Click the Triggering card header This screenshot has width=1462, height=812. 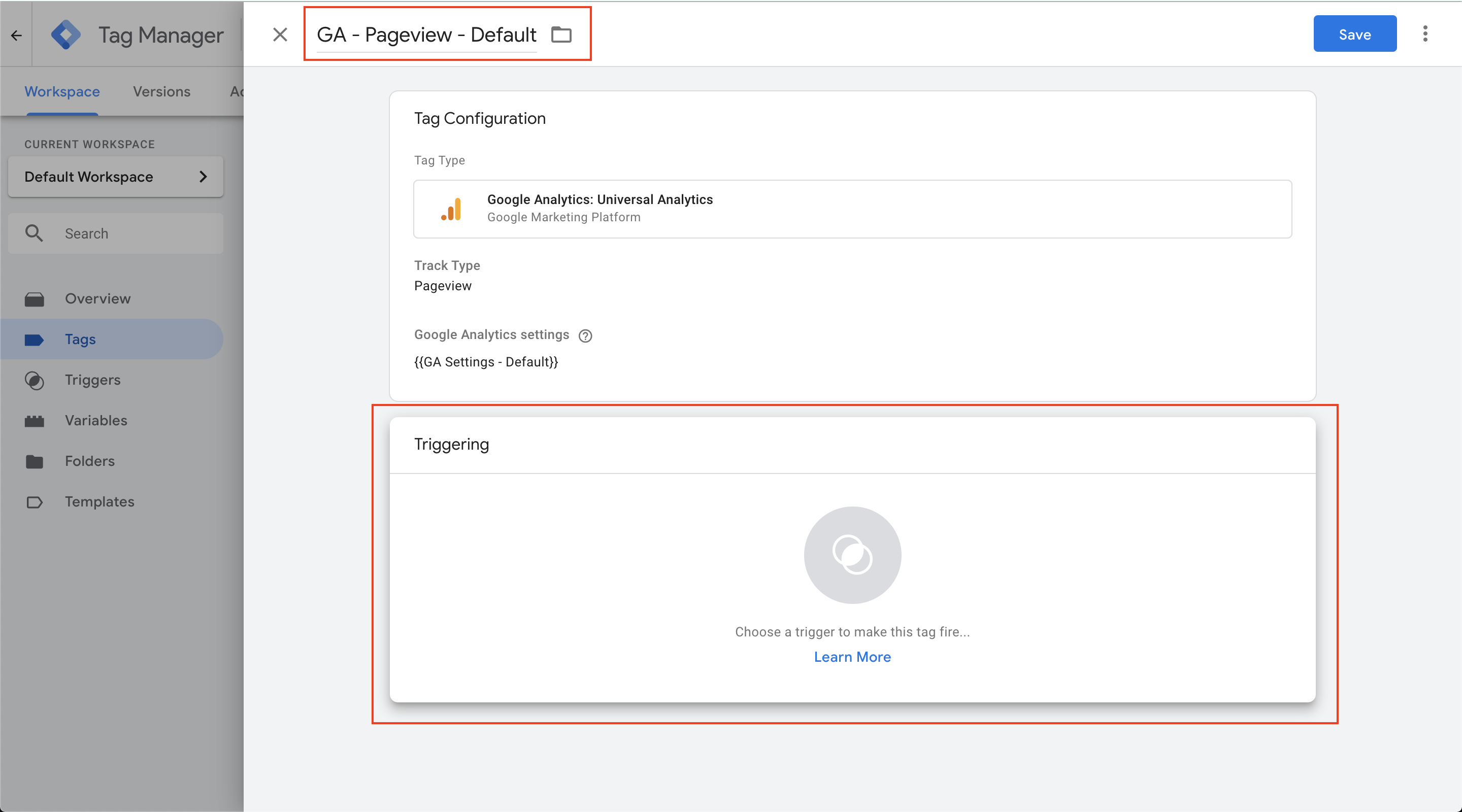pos(852,444)
